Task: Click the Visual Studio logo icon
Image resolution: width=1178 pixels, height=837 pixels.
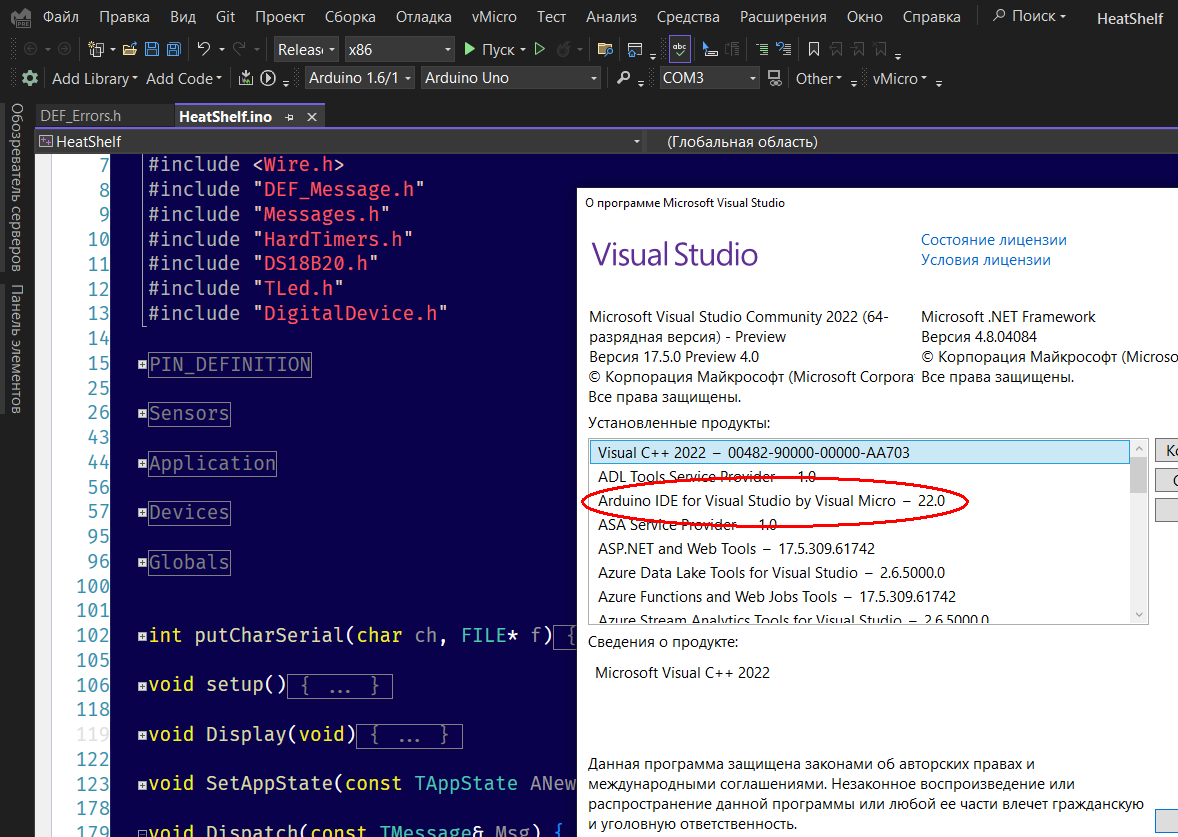Action: (20, 17)
